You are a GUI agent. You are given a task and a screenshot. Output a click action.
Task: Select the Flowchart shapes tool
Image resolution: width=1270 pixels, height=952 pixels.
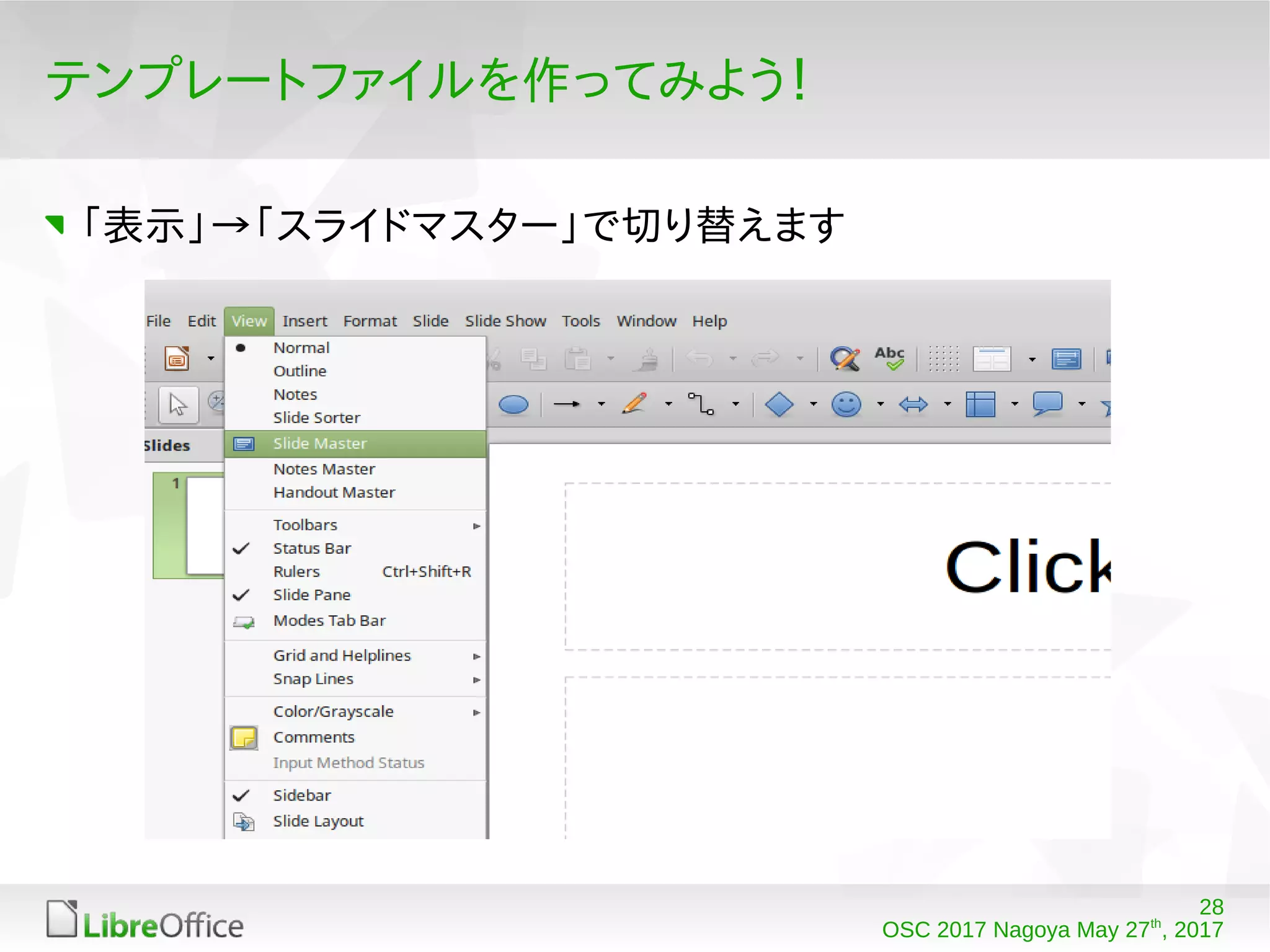click(980, 404)
